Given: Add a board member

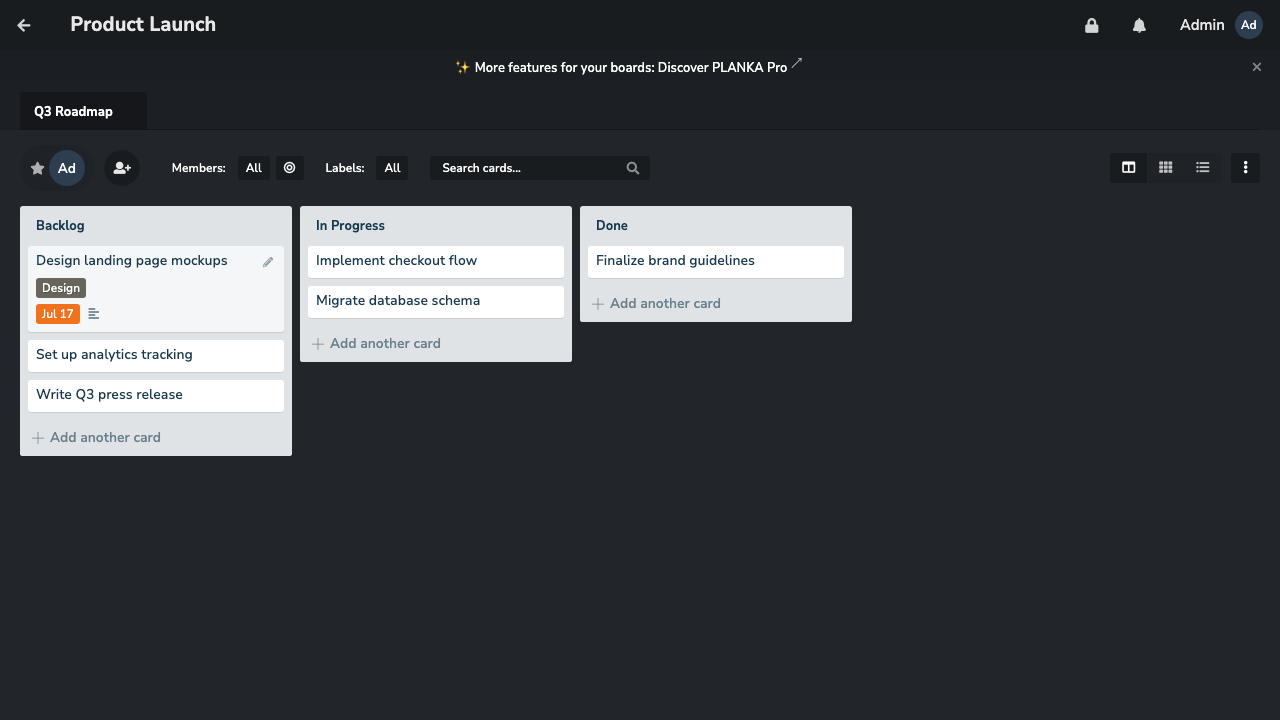Looking at the screenshot, I should point(122,168).
